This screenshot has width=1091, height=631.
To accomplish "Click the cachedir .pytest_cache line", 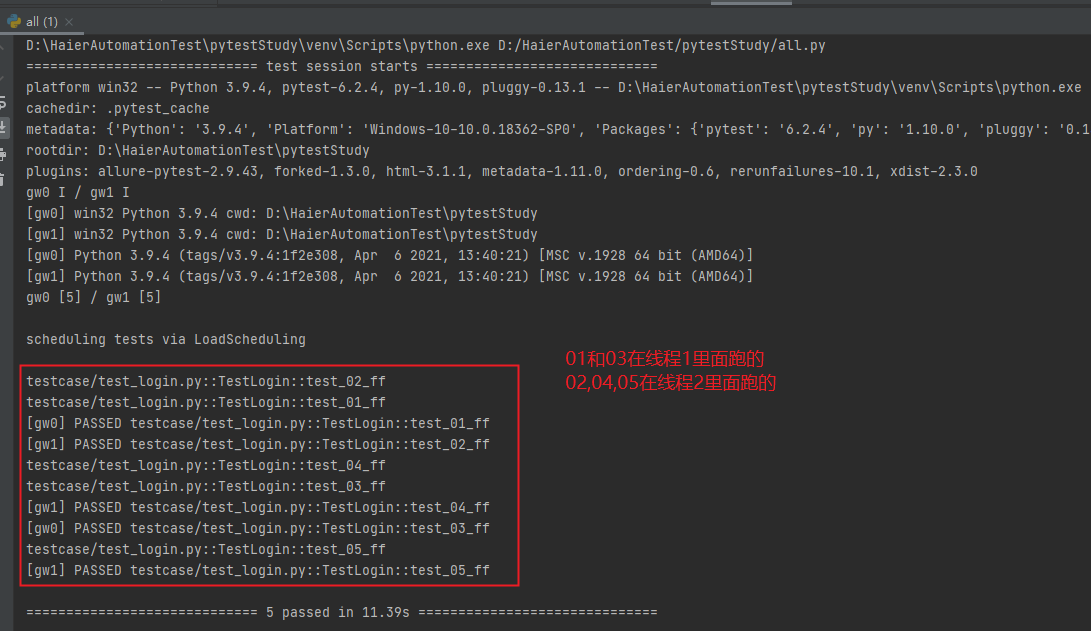I will coord(118,109).
